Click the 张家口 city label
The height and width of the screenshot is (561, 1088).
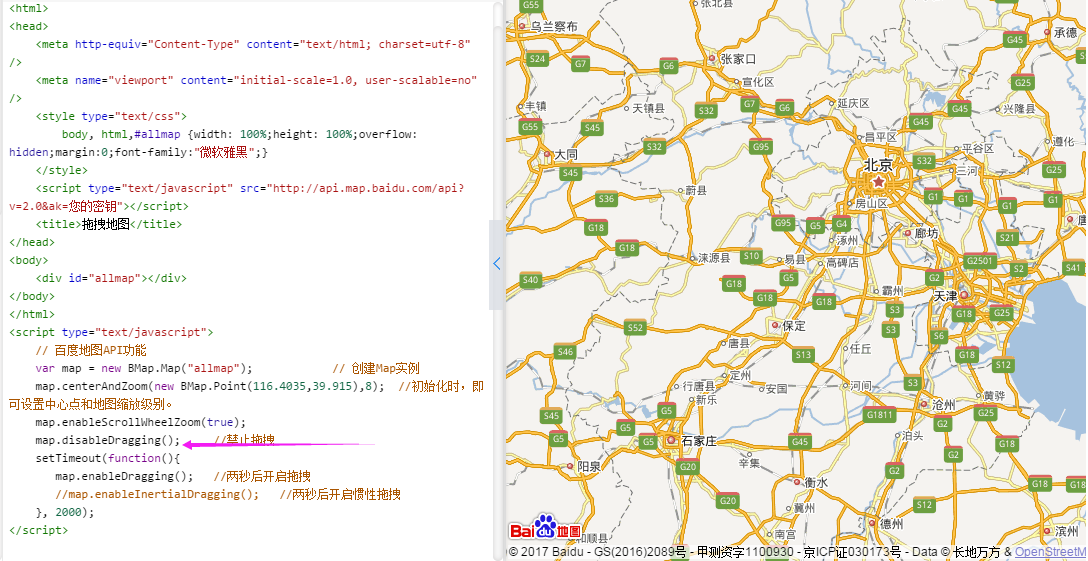point(738,59)
